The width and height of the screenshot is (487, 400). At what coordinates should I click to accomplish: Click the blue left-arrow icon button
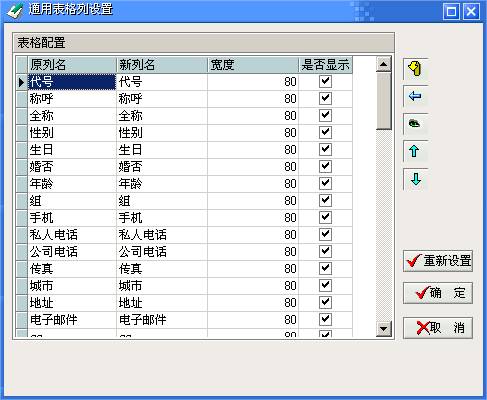pyautogui.click(x=415, y=97)
